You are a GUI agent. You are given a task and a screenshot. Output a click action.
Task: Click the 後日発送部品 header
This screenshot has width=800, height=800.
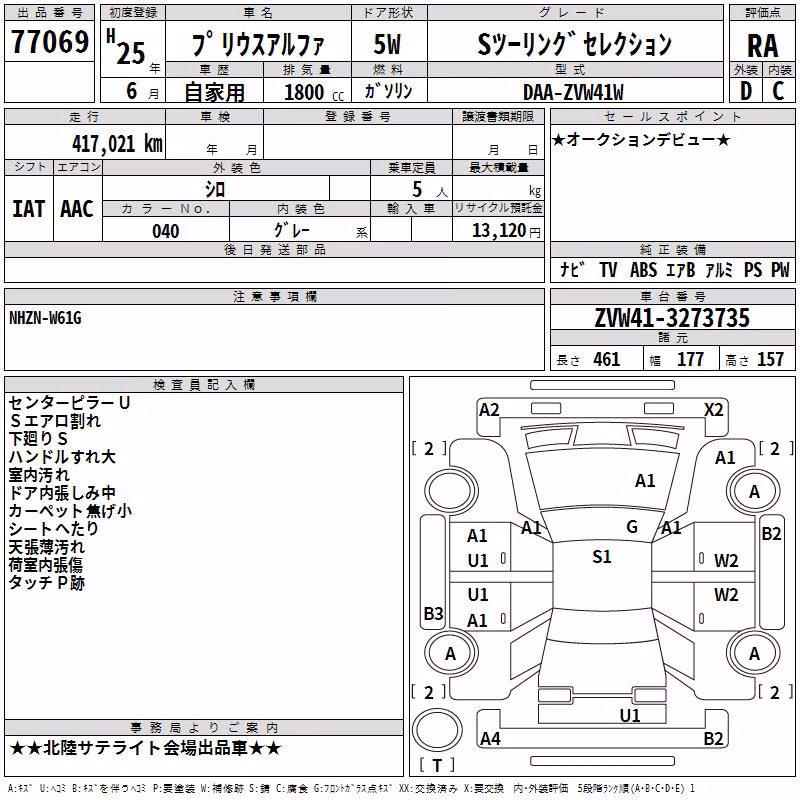[274, 249]
